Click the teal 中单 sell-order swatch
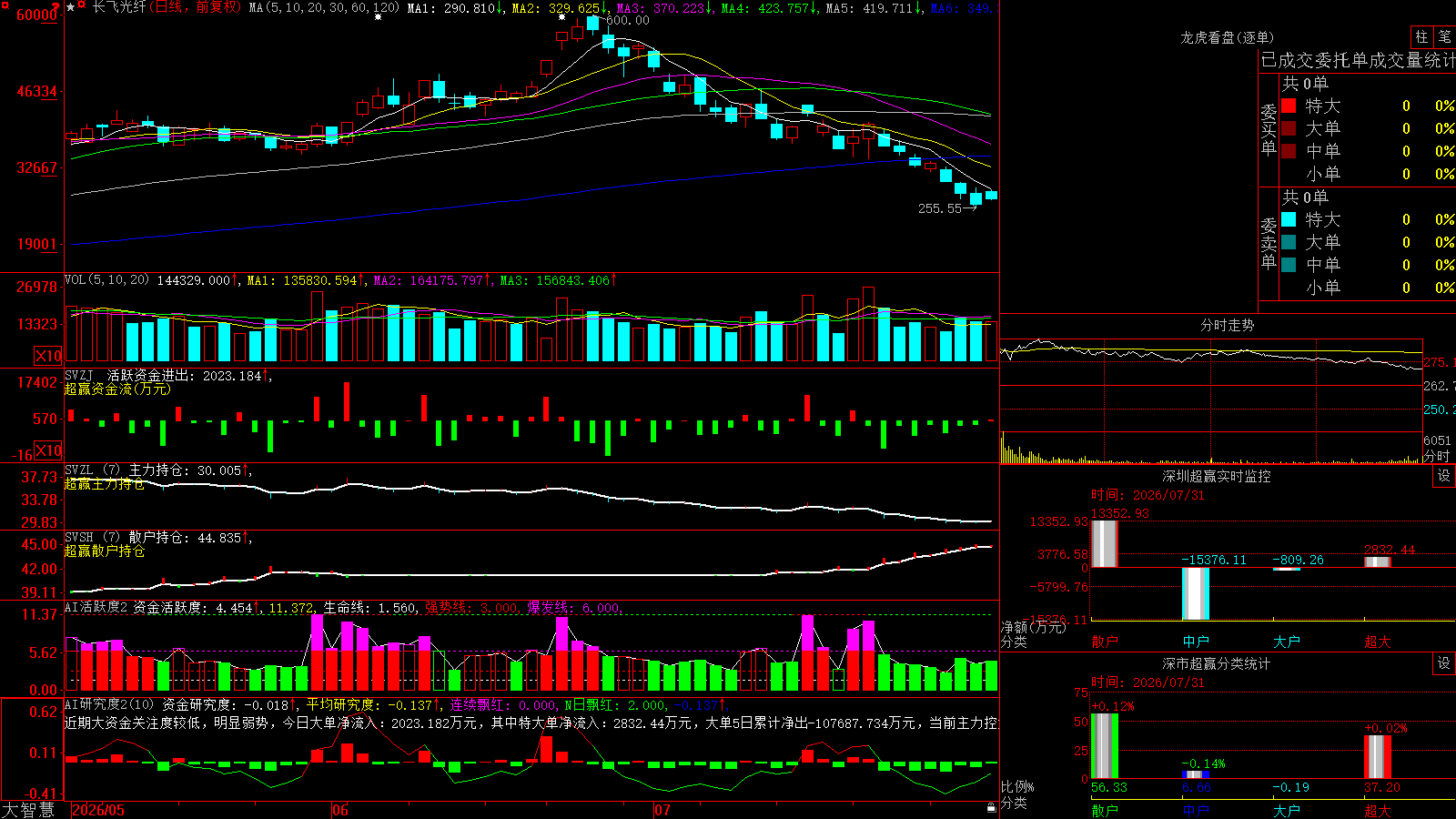Image resolution: width=1456 pixels, height=819 pixels. pyautogui.click(x=1289, y=265)
